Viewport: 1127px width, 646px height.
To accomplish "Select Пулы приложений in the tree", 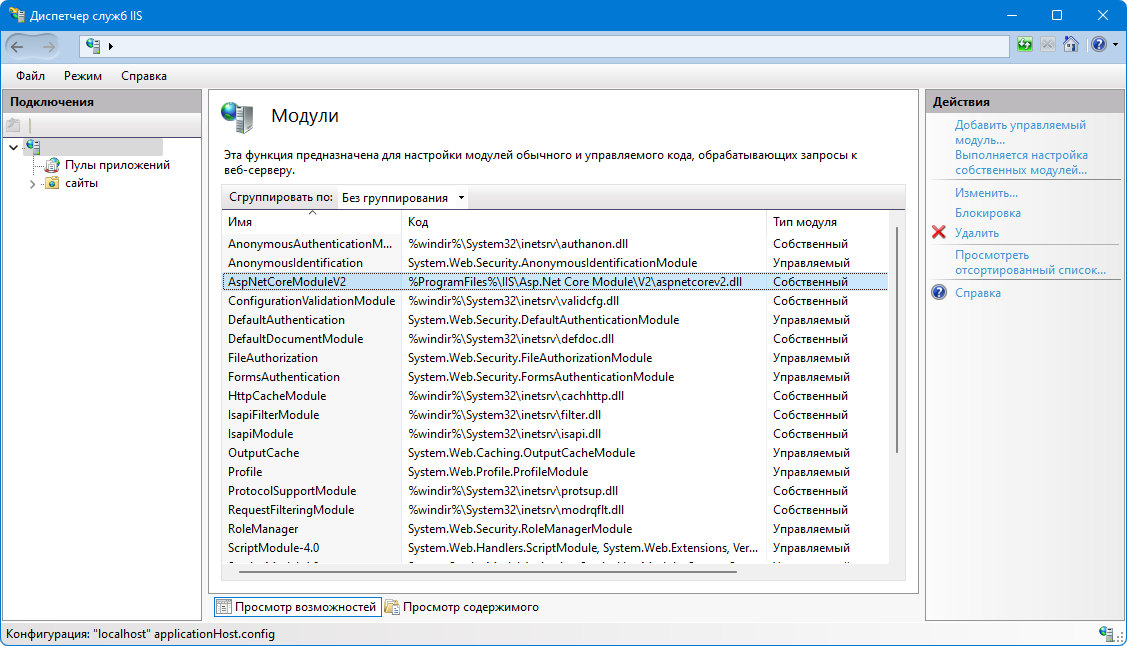I will point(117,165).
